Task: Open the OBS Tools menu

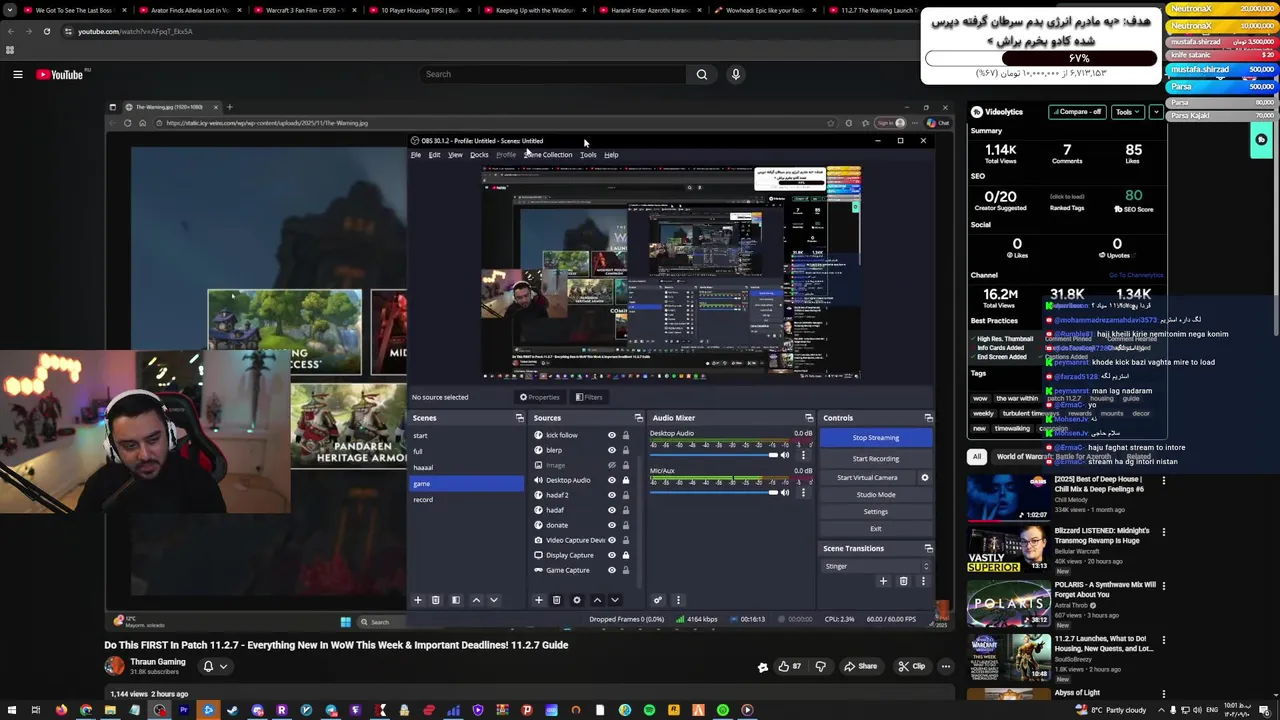Action: click(x=588, y=155)
